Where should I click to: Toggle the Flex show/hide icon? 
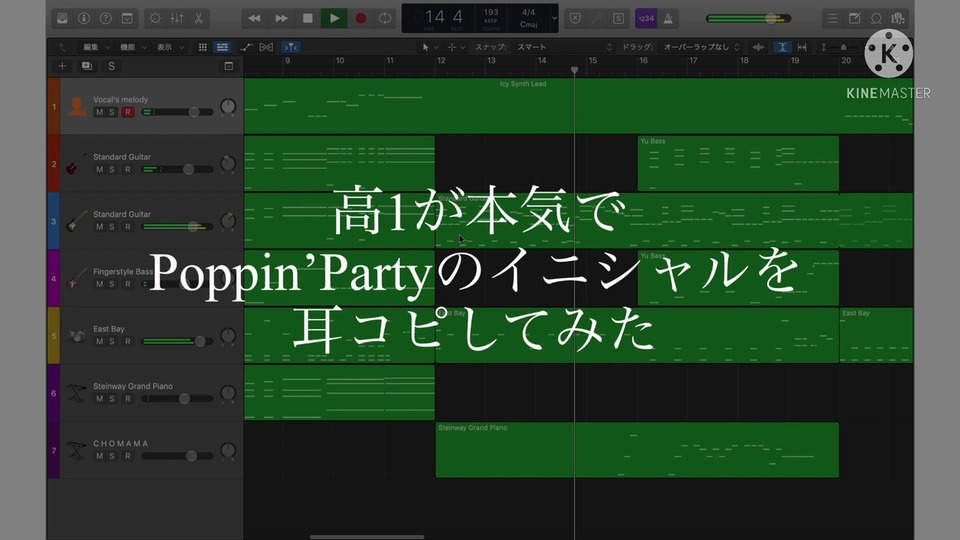(266, 47)
